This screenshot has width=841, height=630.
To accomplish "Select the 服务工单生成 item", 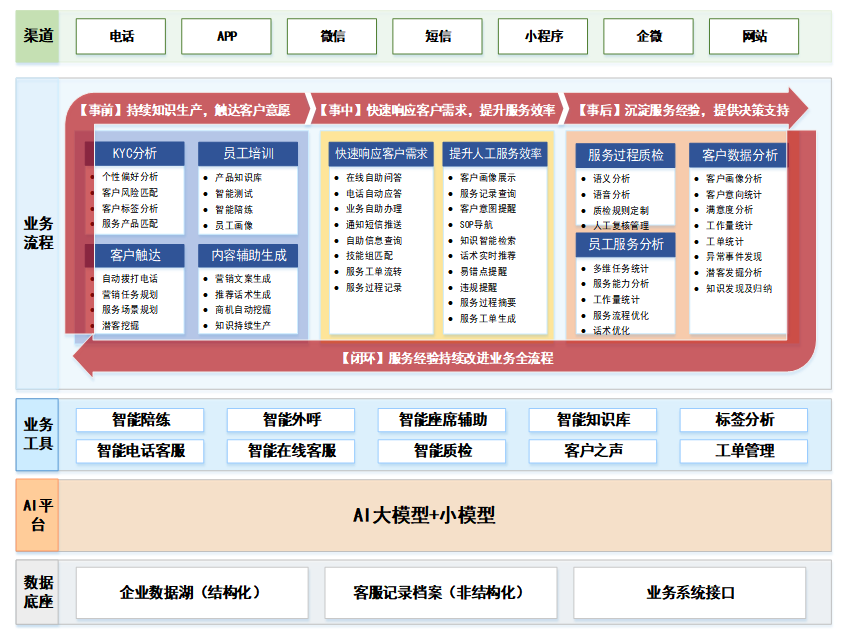I will [x=488, y=318].
